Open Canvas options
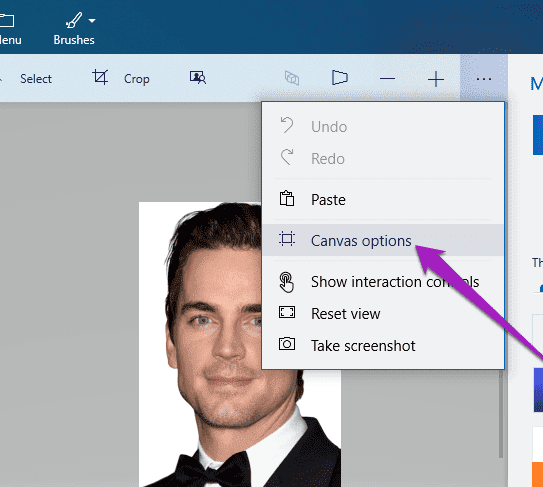 (383, 240)
